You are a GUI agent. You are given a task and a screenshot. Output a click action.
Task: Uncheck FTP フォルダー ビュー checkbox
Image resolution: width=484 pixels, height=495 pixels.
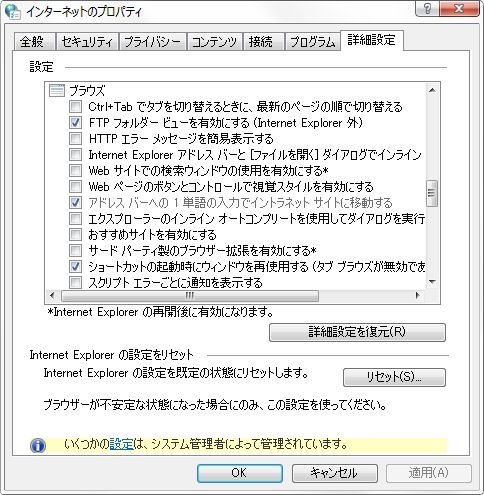click(75, 123)
